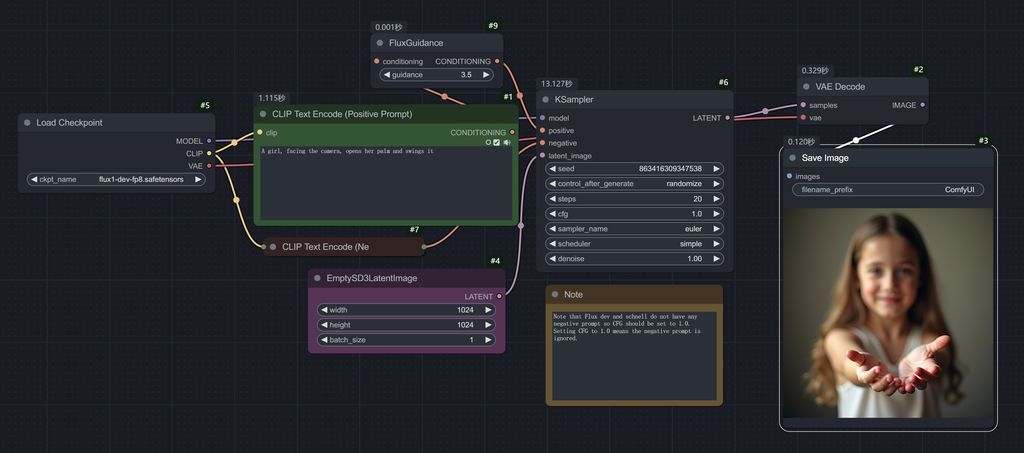This screenshot has height=453, width=1024.
Task: Open control_after_generate set to randomize
Action: [x=635, y=184]
